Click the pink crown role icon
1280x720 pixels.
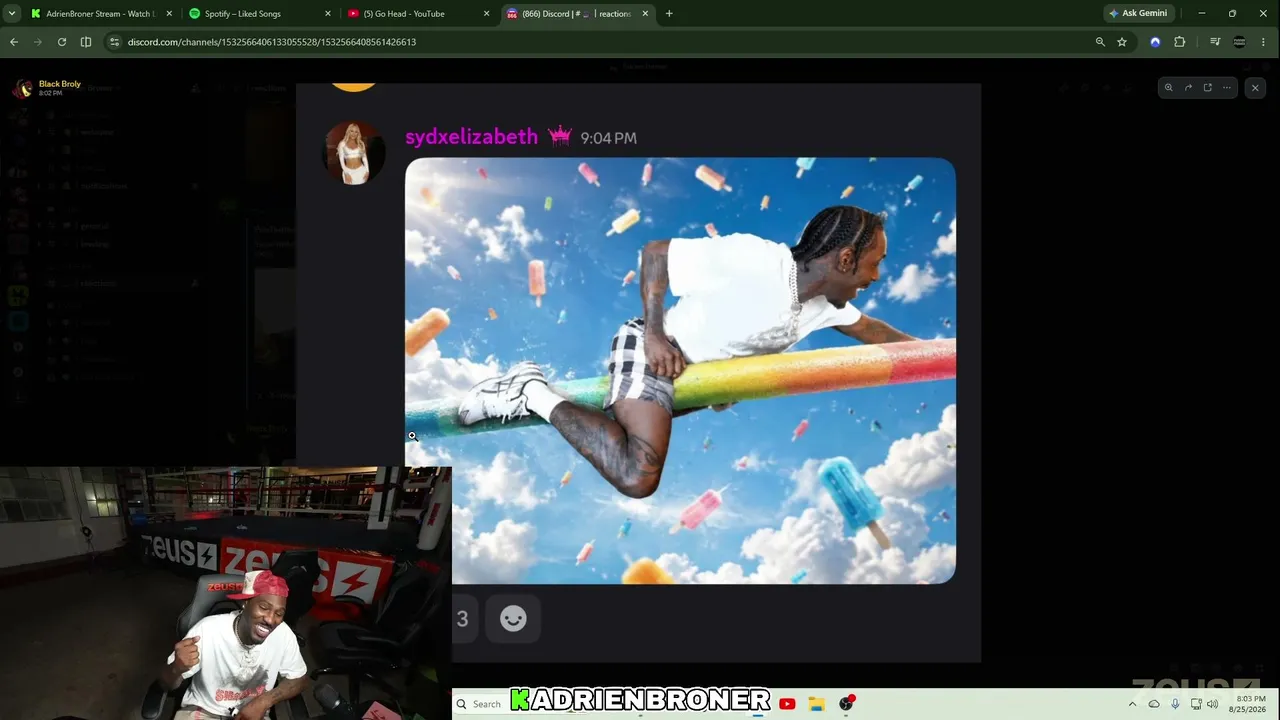[559, 137]
